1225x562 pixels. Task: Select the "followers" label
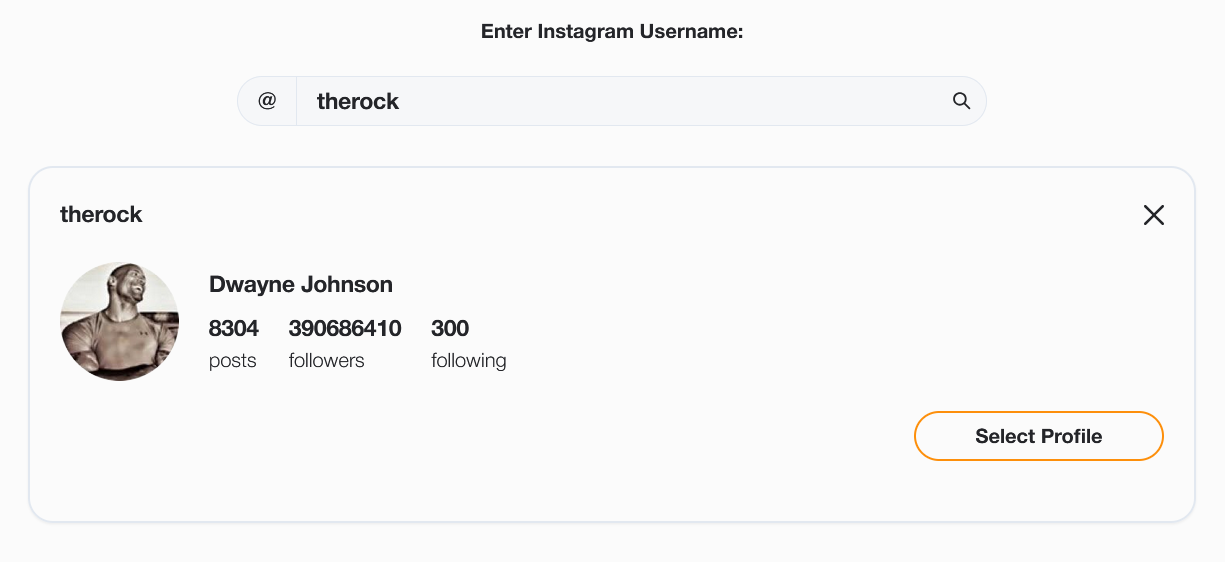(x=326, y=360)
